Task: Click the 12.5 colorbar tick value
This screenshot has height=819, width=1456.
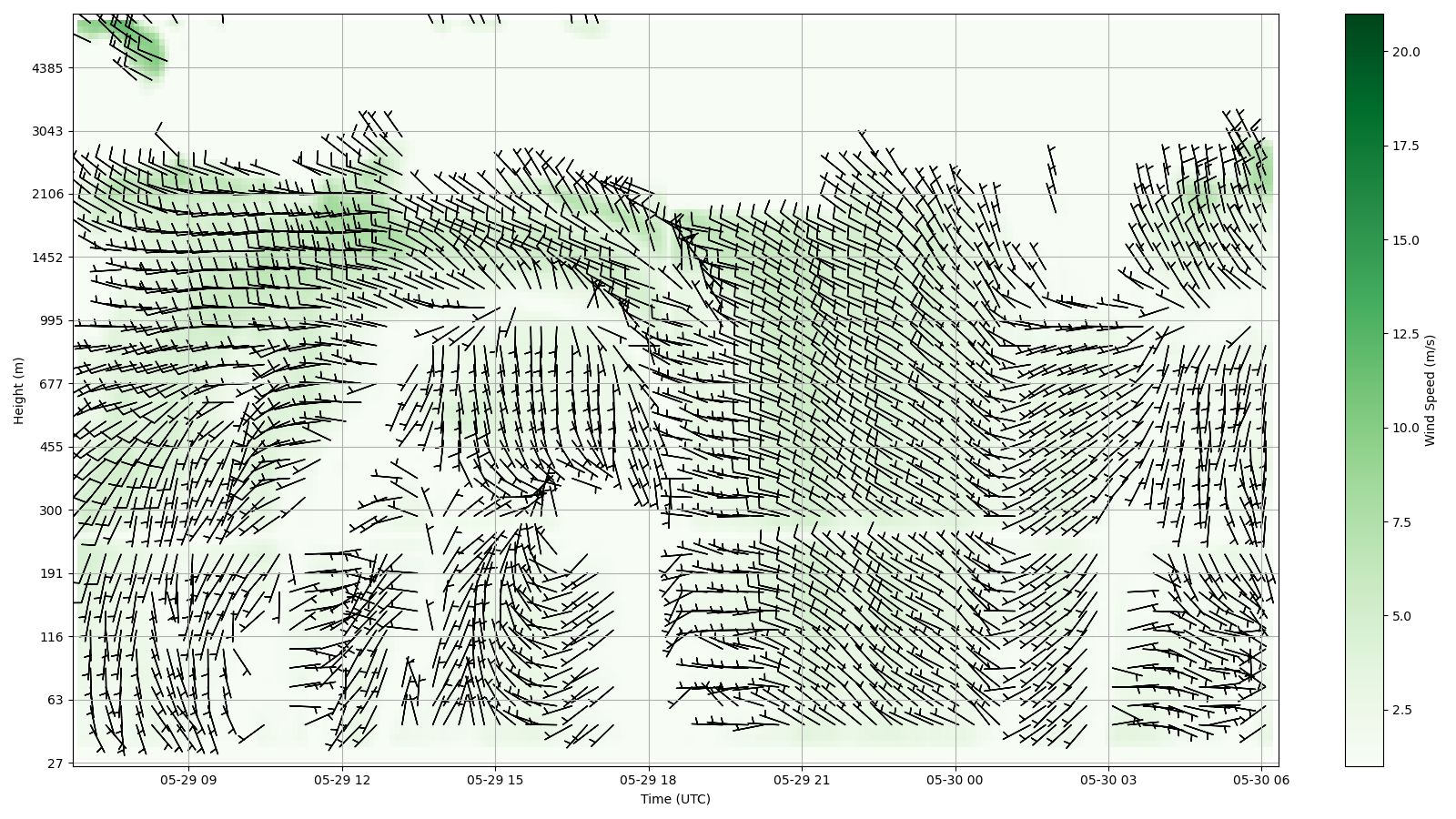Action: 1405,334
